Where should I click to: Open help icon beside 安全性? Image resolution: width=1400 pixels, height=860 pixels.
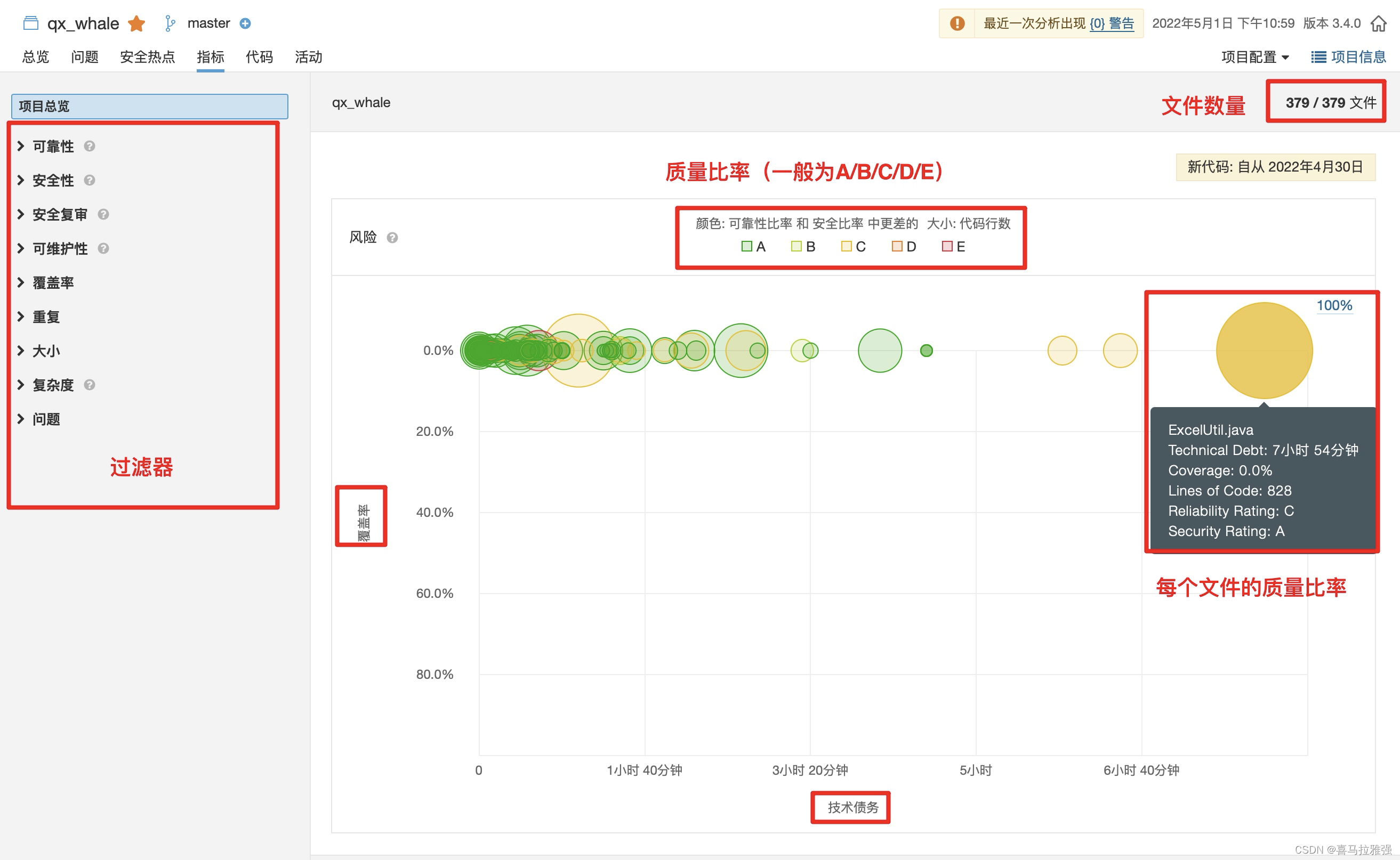[90, 180]
